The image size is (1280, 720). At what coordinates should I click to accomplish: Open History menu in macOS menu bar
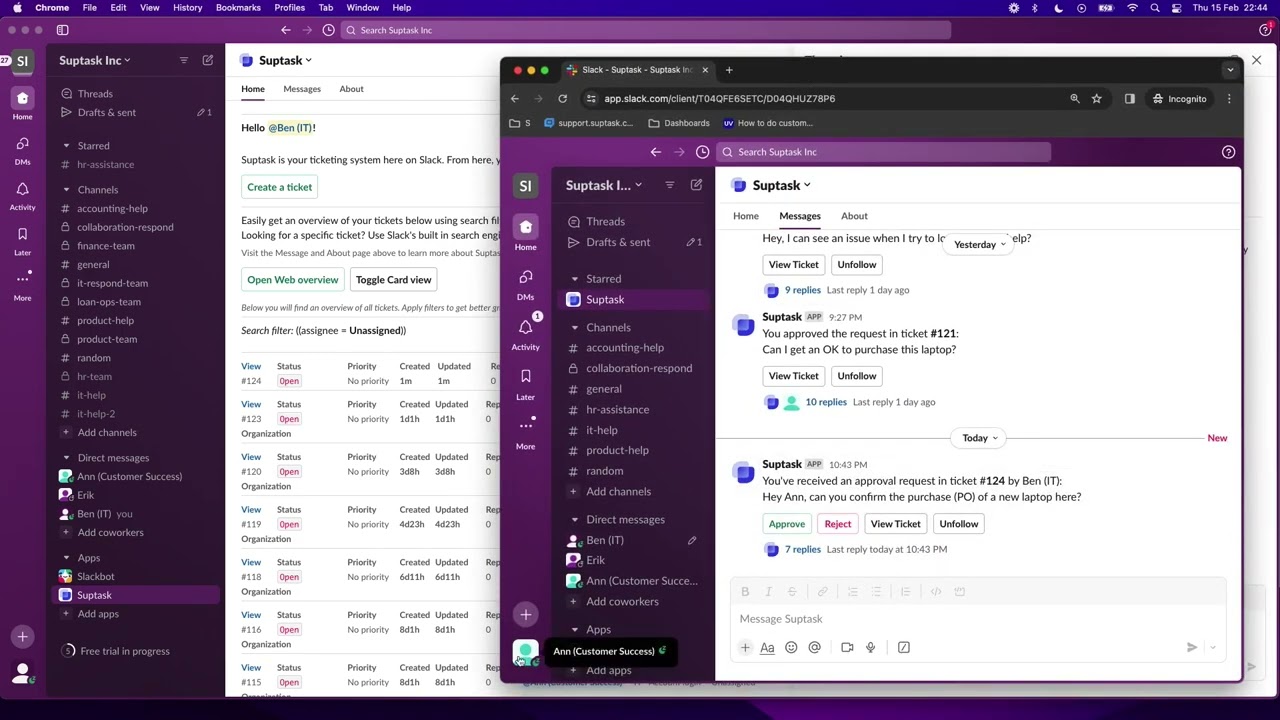tap(187, 7)
